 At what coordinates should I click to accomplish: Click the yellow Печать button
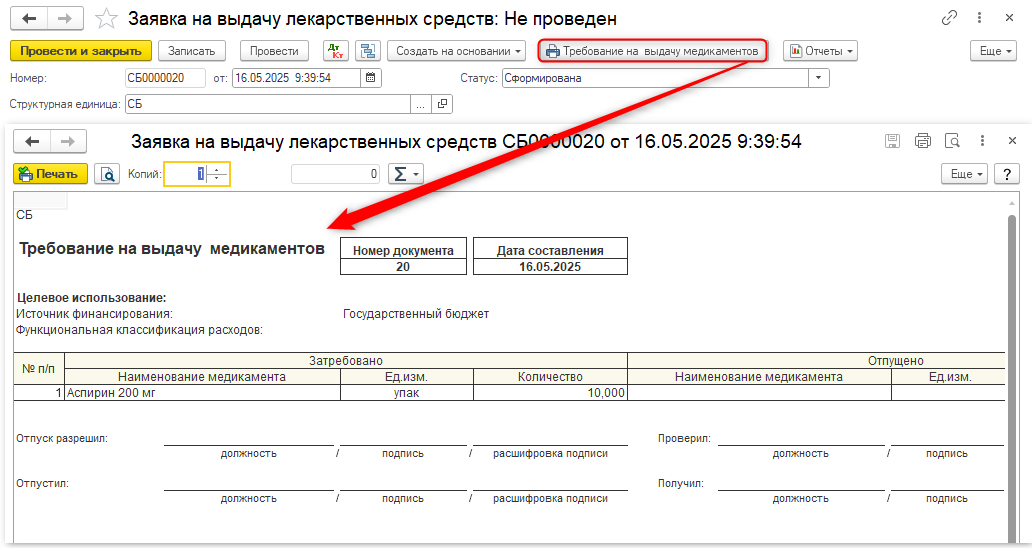point(50,174)
